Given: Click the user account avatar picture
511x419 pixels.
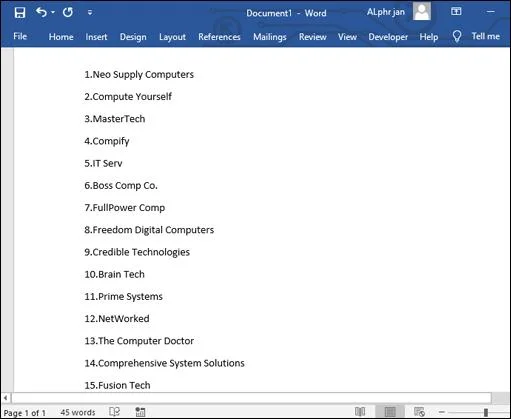Looking at the screenshot, I should [422, 11].
